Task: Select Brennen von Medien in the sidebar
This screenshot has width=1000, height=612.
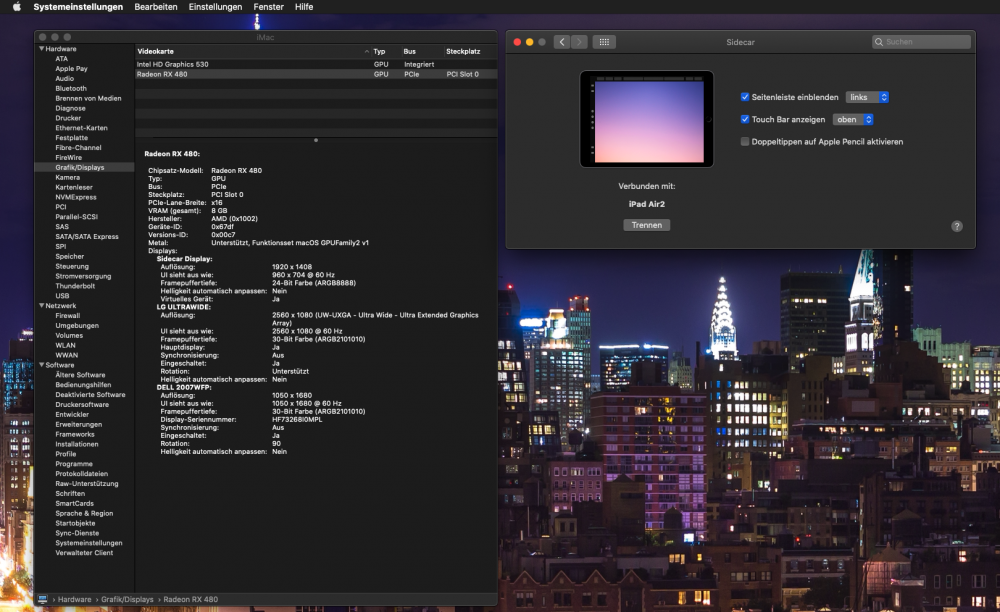Action: tap(88, 98)
